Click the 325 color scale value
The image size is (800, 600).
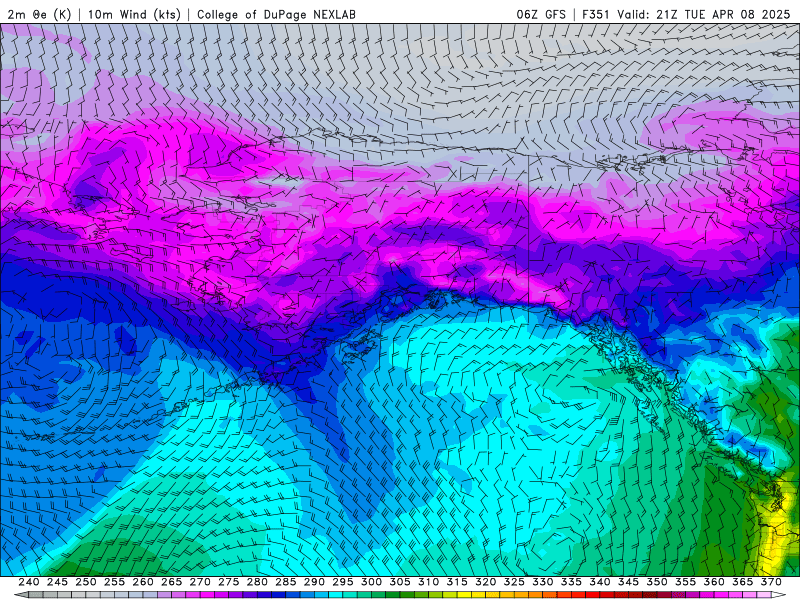514,582
